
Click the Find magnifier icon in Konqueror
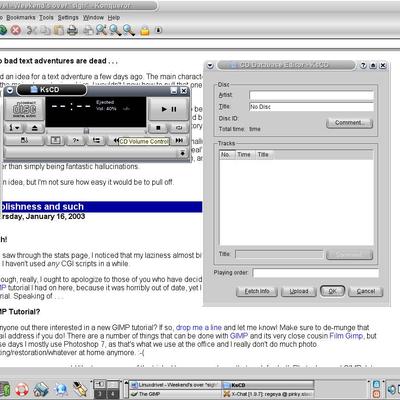101,30
